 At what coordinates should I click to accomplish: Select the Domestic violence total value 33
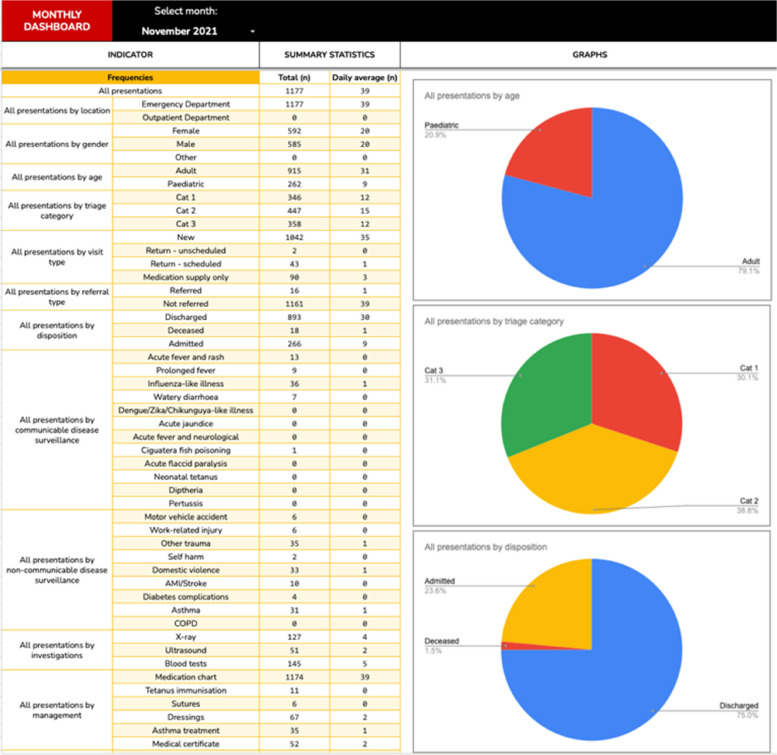[x=294, y=570]
